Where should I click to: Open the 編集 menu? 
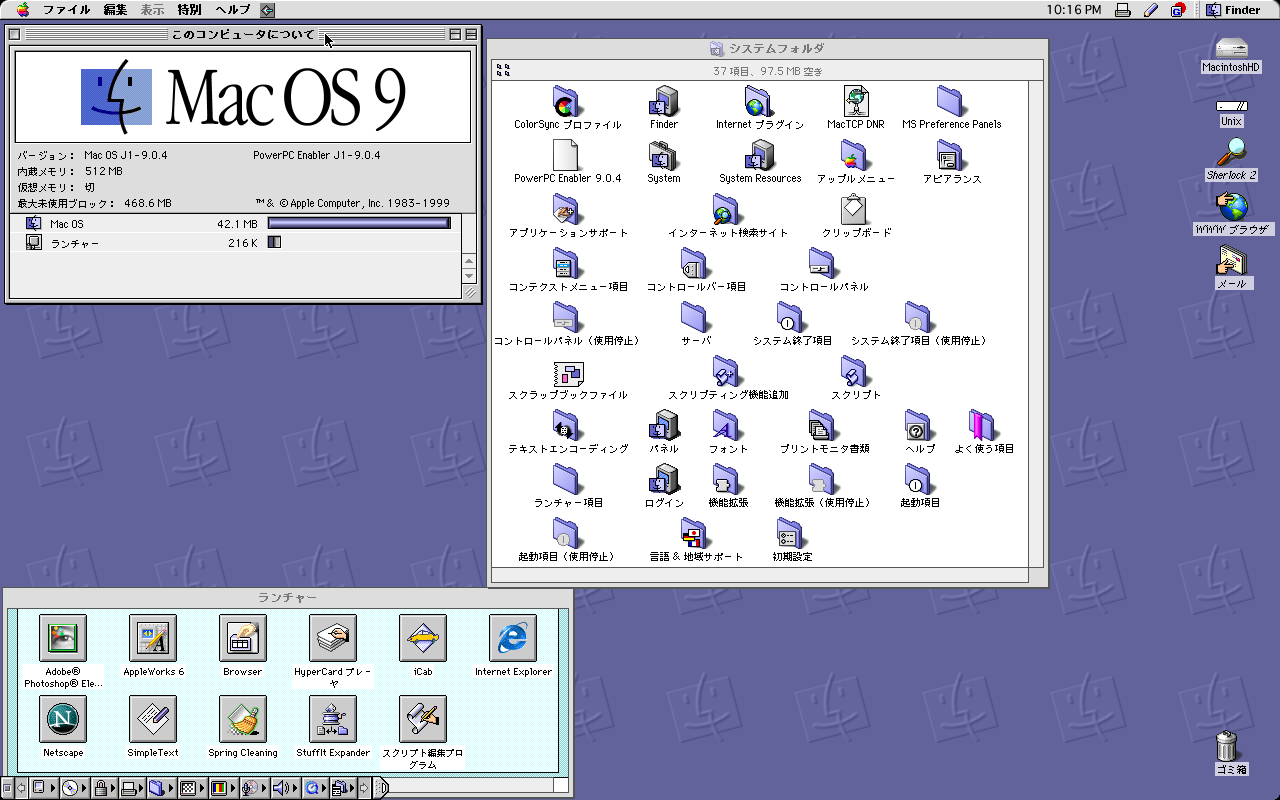(x=115, y=10)
